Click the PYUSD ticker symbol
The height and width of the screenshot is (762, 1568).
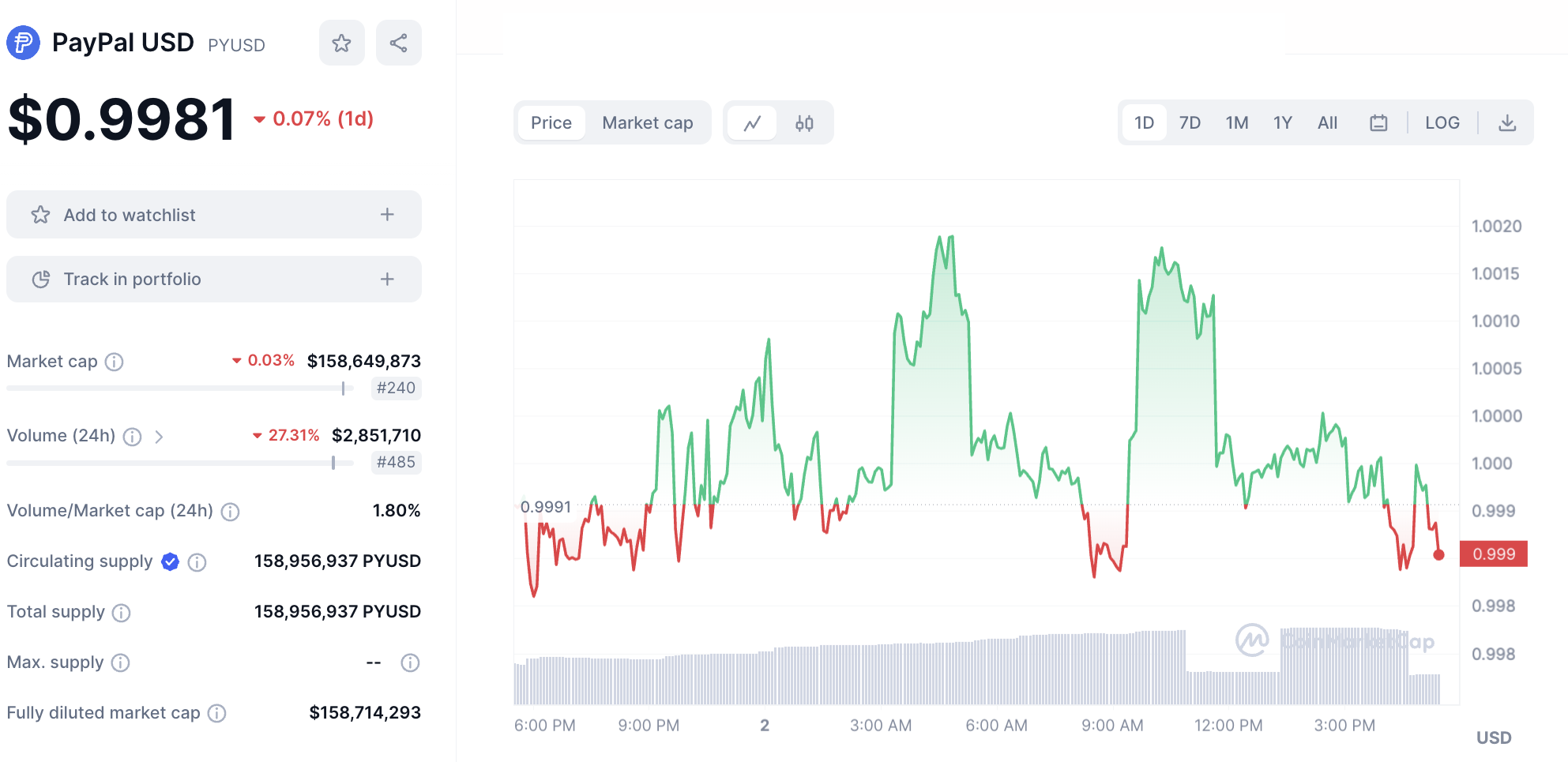(236, 45)
